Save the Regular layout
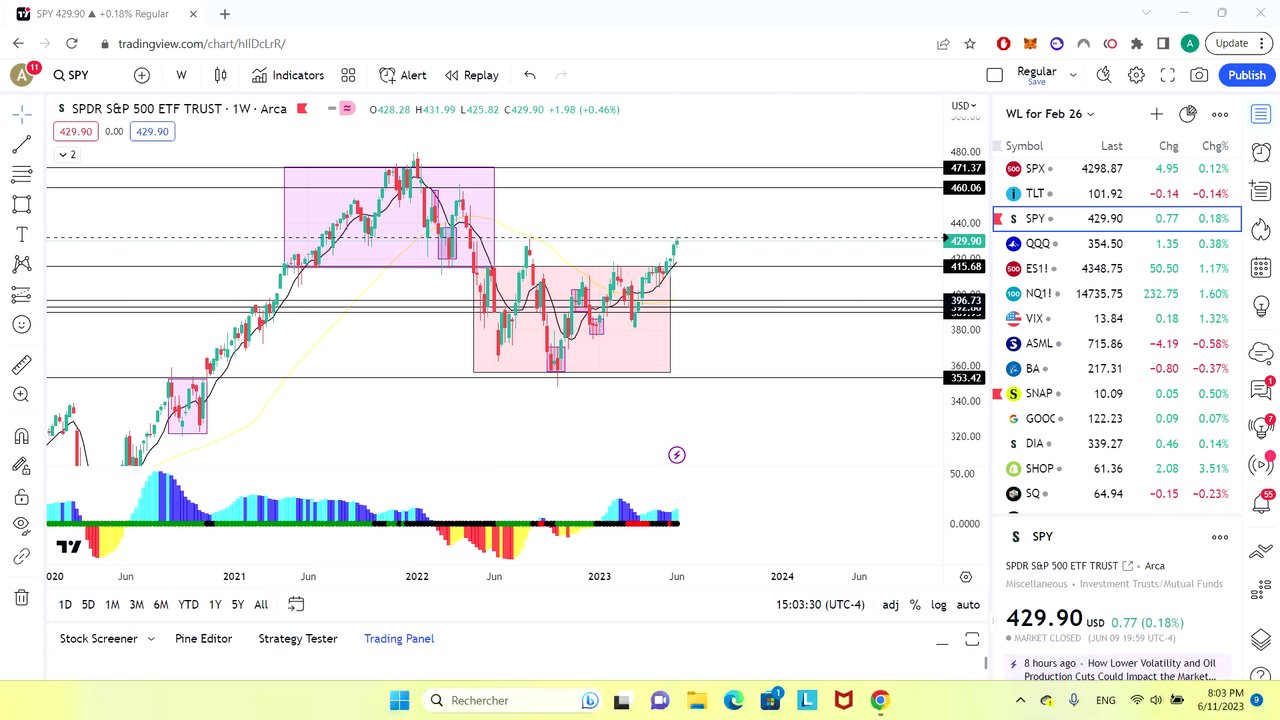The image size is (1280, 720). click(x=1037, y=82)
